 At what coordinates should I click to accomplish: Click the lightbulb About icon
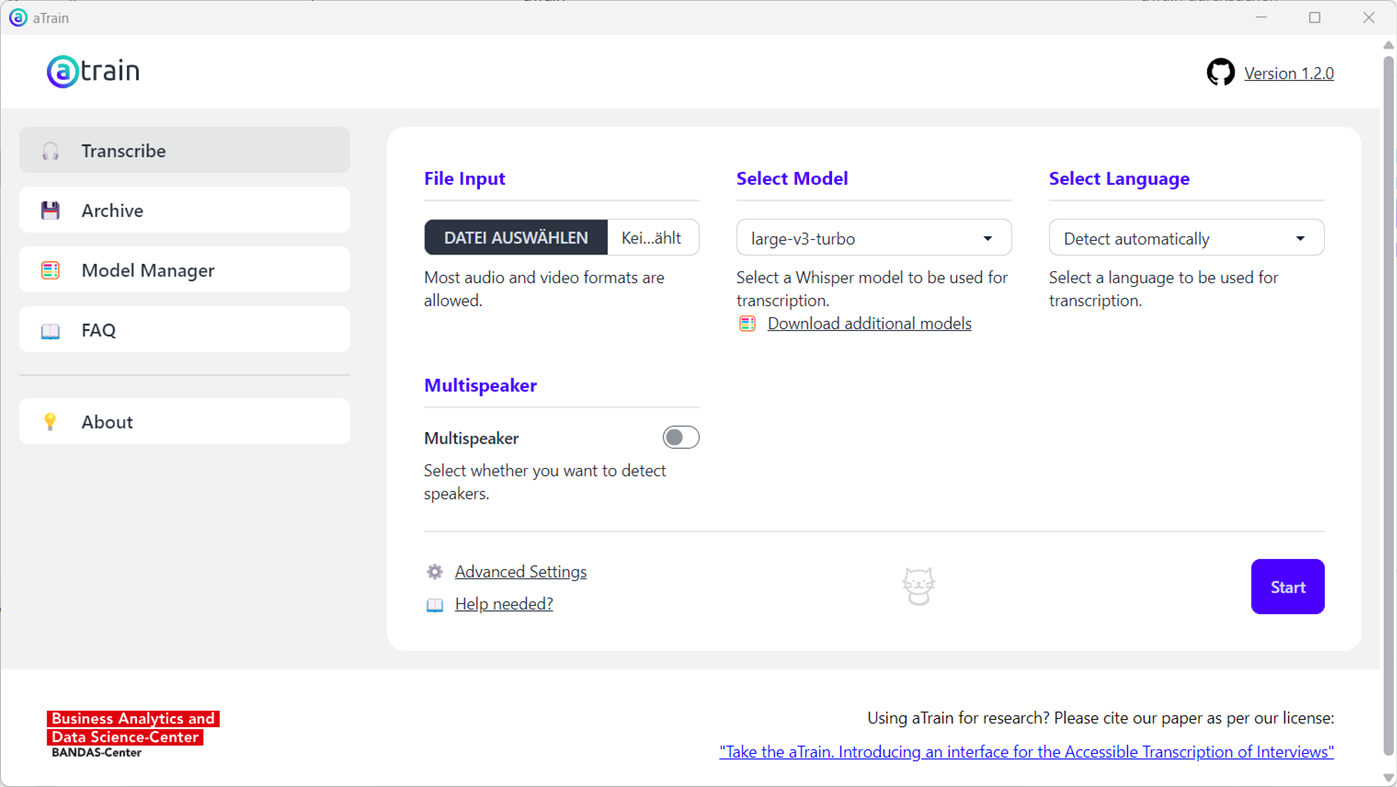(x=51, y=422)
